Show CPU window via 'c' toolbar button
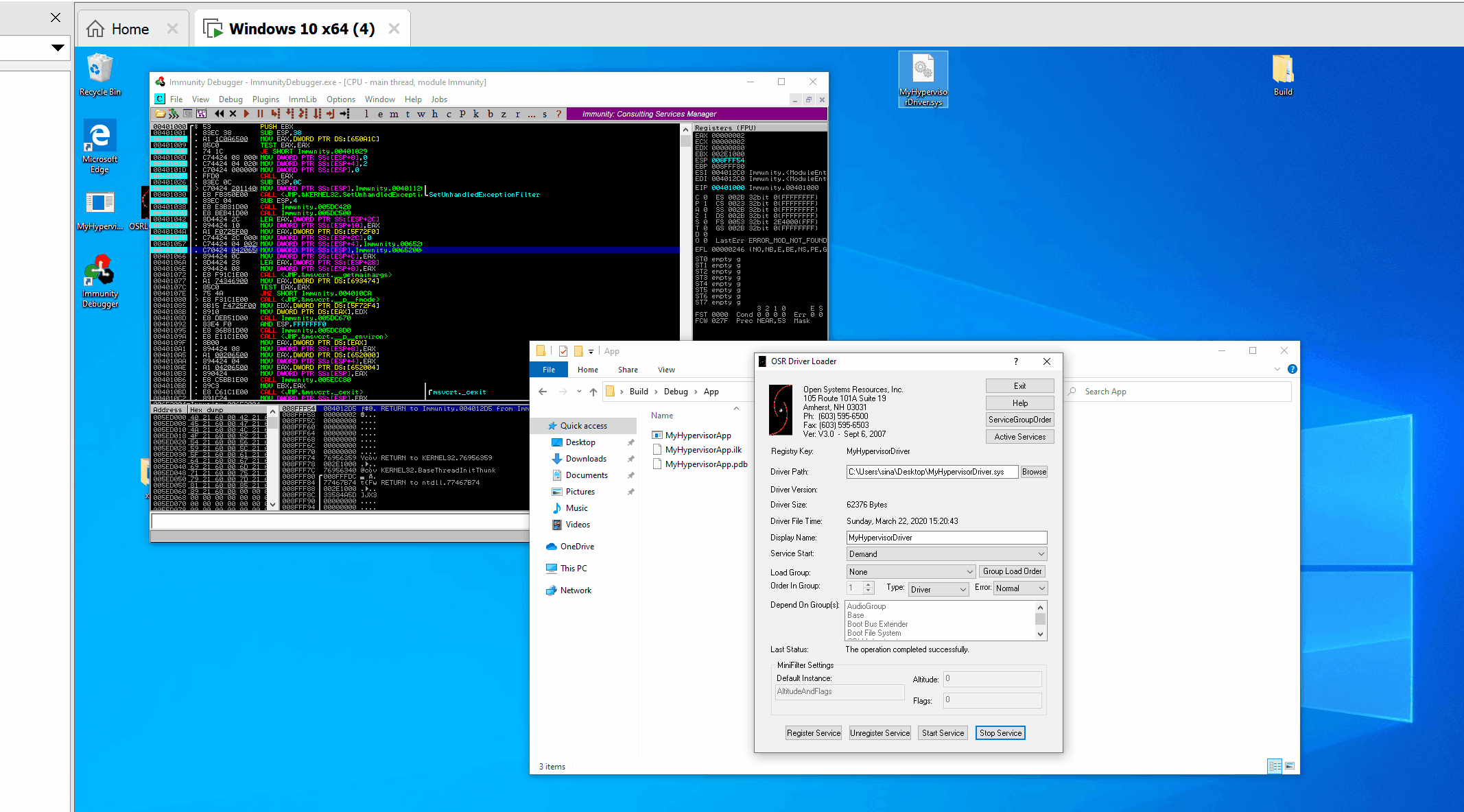 click(449, 114)
